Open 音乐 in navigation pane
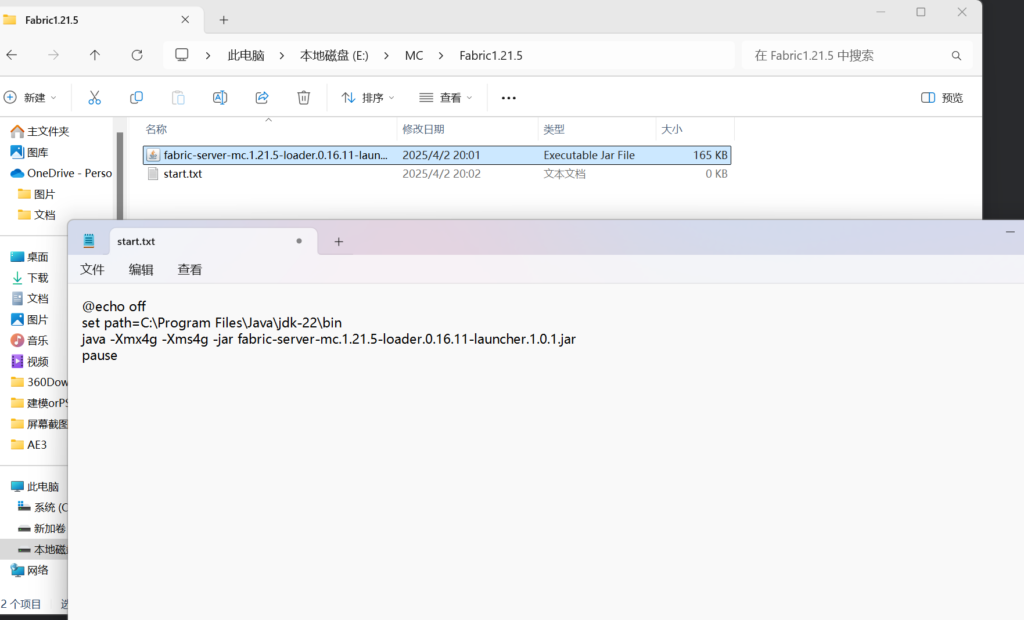The width and height of the screenshot is (1024, 620). tap(30, 340)
